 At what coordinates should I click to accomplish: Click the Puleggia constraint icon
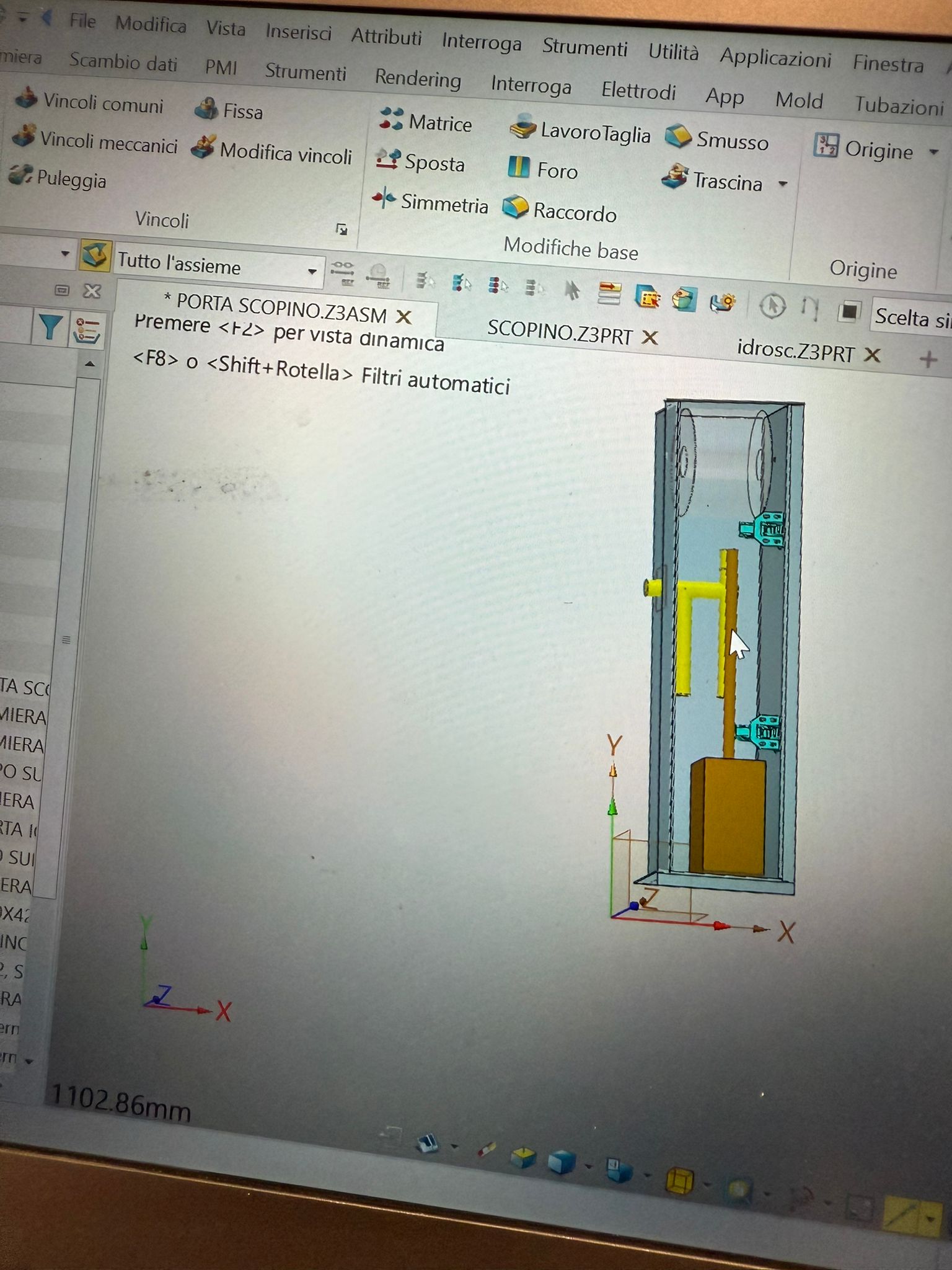22,175
